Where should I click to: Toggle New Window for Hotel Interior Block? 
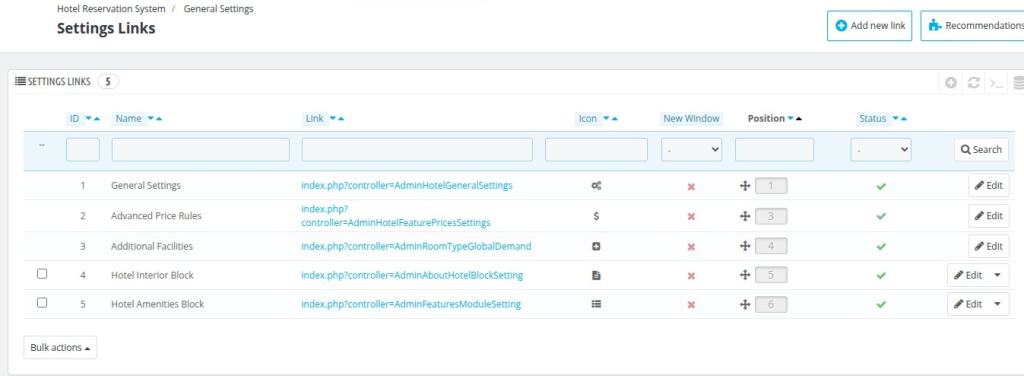(691, 275)
